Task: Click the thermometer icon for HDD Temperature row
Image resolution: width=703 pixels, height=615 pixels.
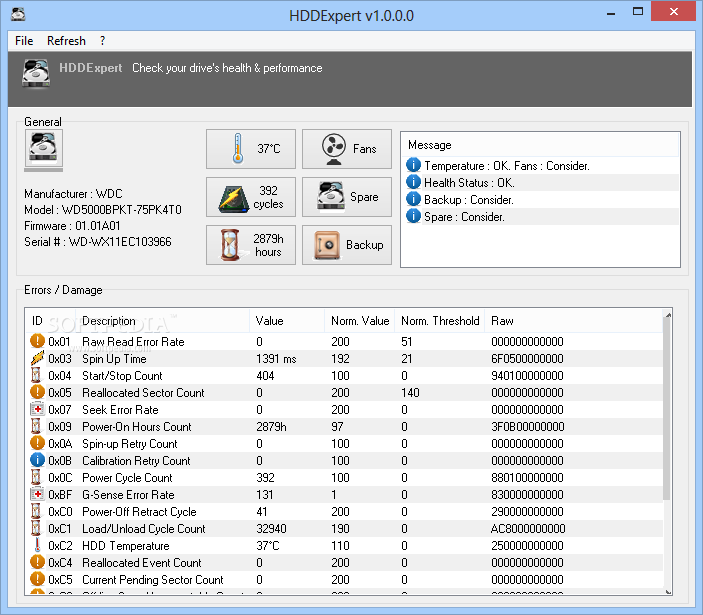Action: [x=38, y=546]
